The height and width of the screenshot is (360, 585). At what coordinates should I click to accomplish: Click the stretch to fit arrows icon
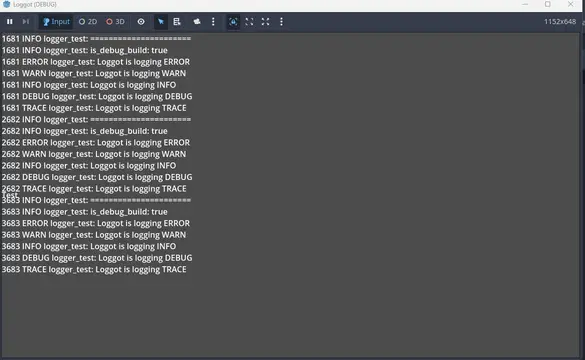[265, 22]
